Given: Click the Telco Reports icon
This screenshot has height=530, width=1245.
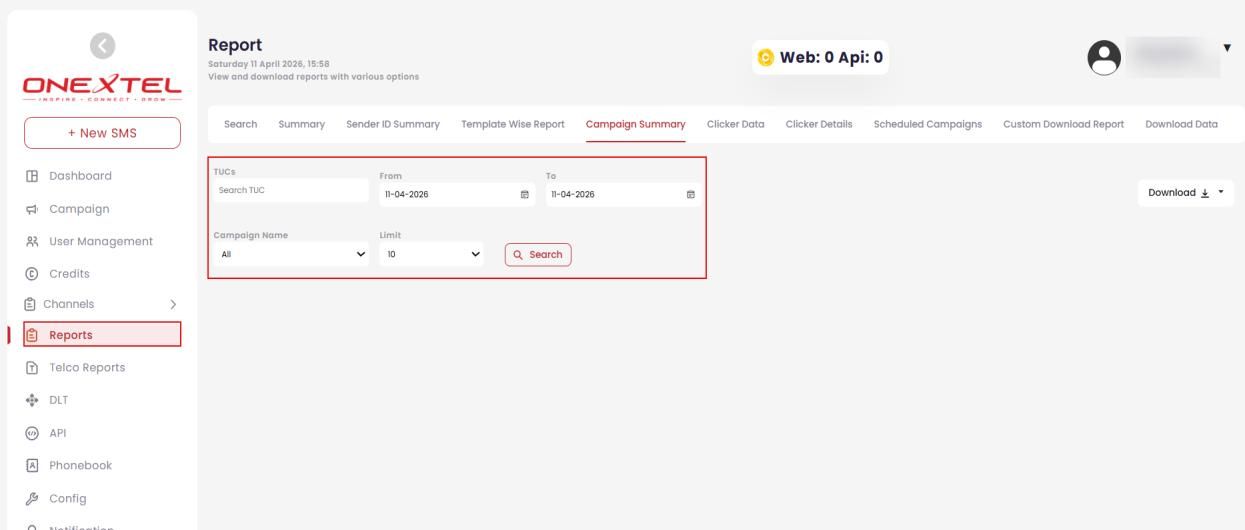Looking at the screenshot, I should (31, 368).
